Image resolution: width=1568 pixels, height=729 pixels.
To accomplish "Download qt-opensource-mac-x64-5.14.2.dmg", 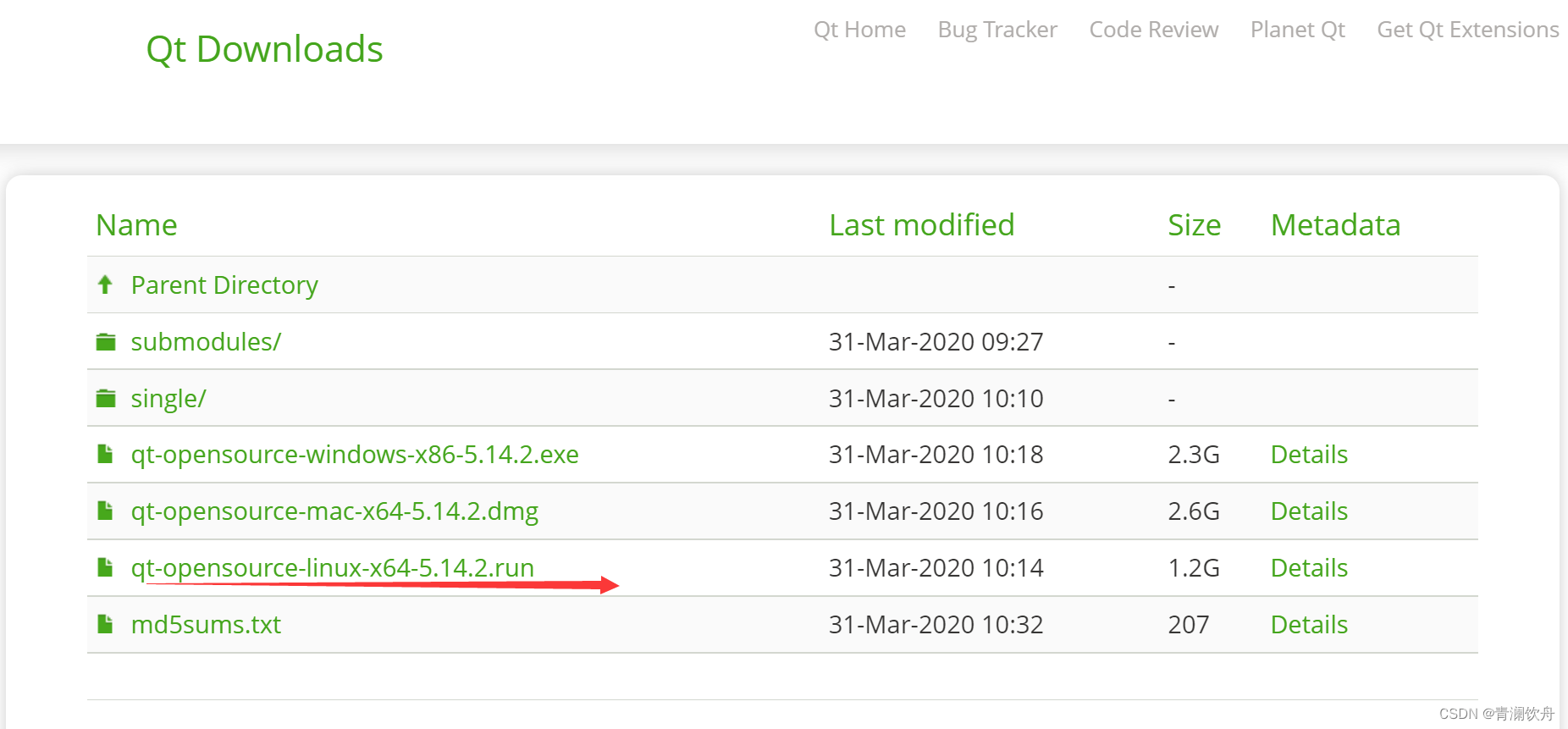I will coord(334,511).
